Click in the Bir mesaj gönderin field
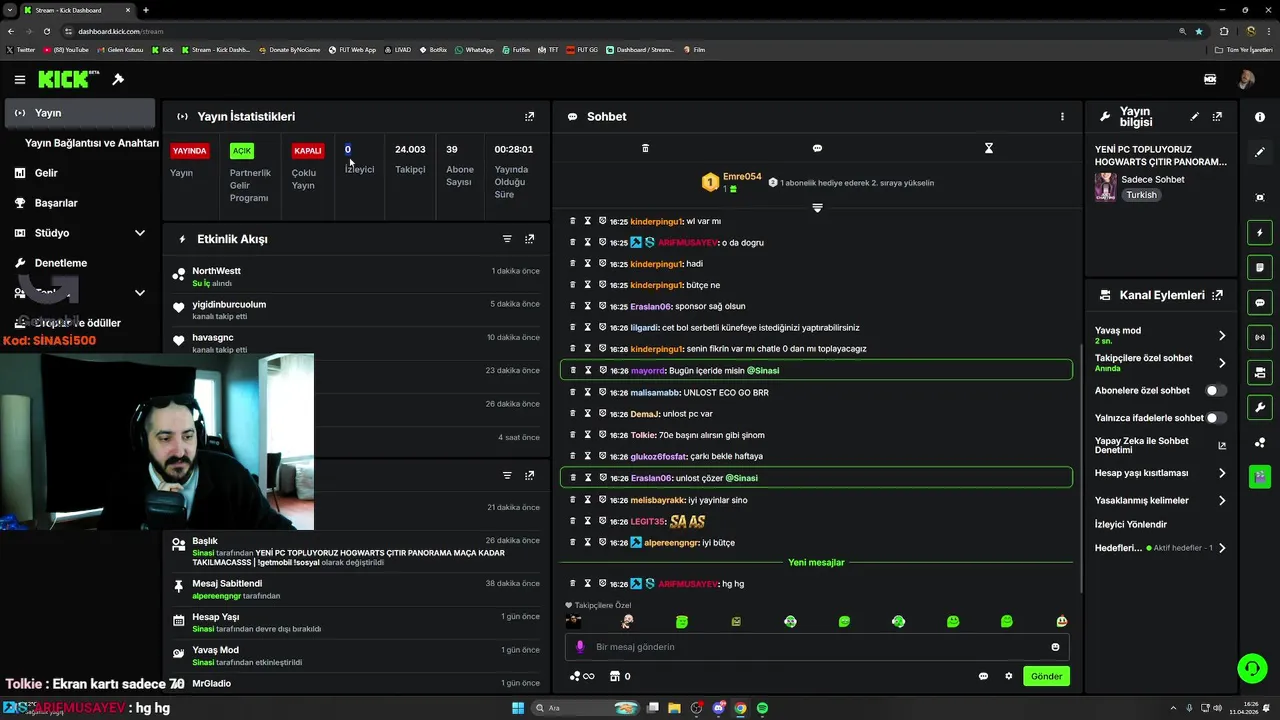Screen dimensions: 1280x720 [816, 647]
